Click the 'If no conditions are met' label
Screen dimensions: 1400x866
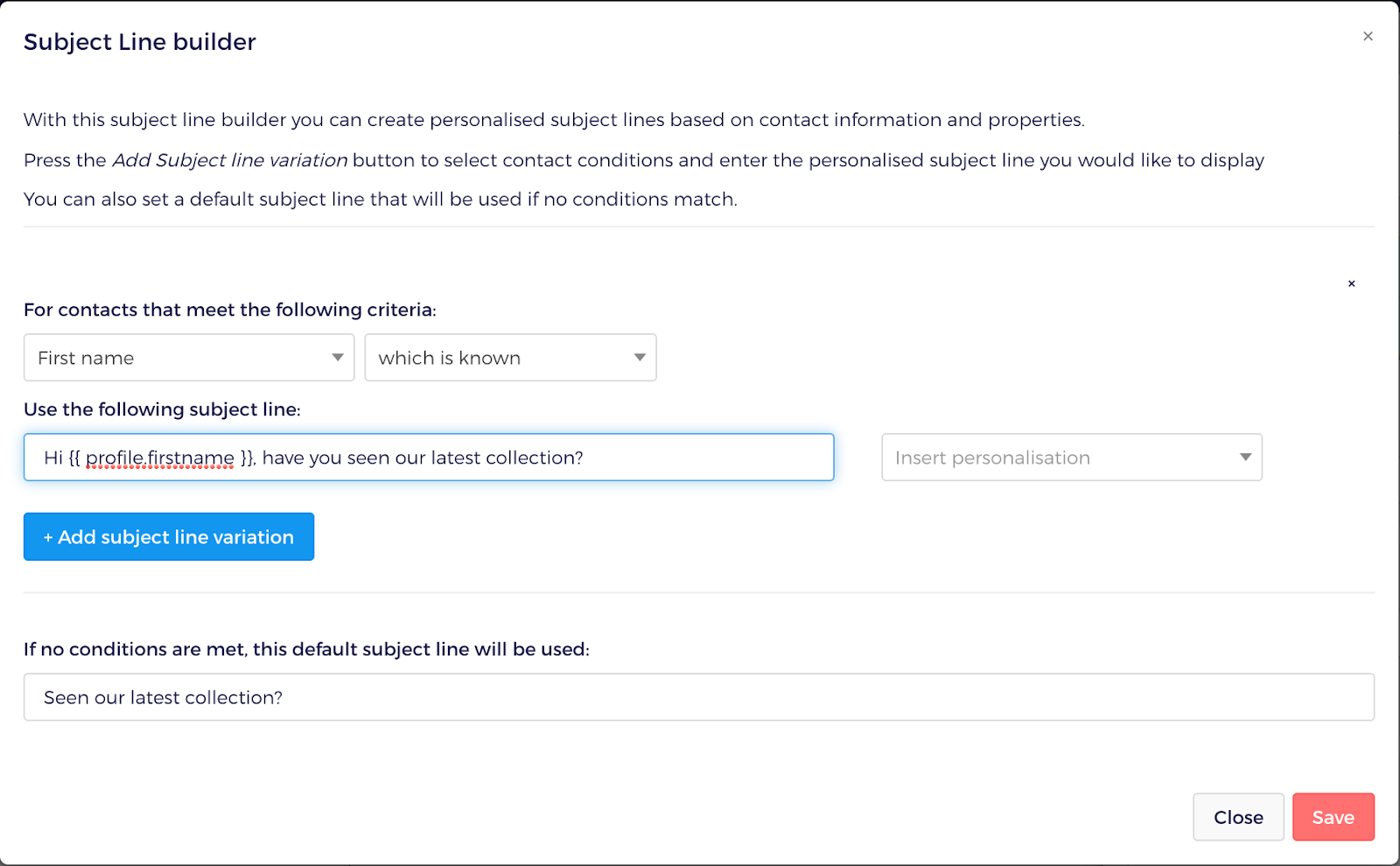pyautogui.click(x=306, y=649)
